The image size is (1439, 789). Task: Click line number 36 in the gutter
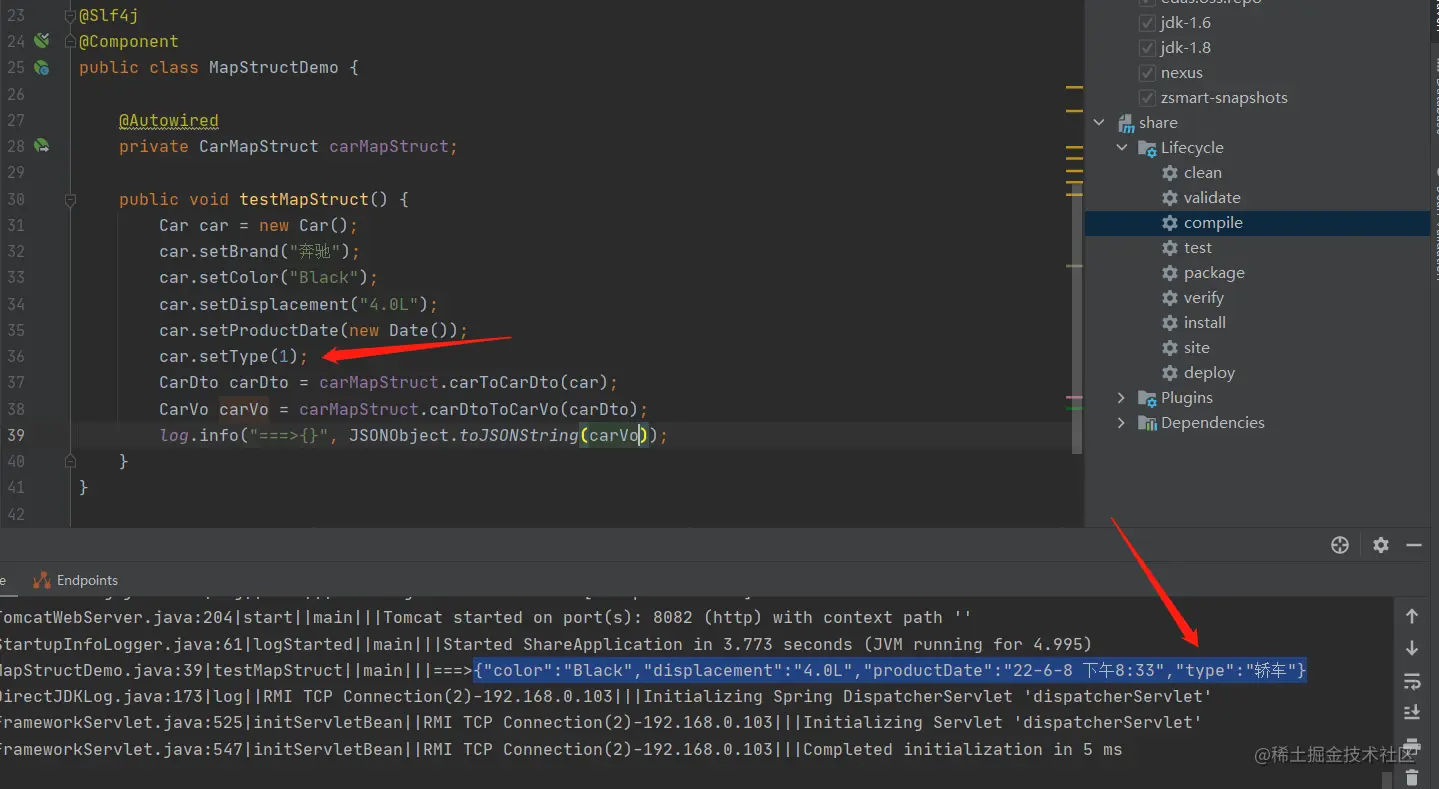tap(16, 357)
